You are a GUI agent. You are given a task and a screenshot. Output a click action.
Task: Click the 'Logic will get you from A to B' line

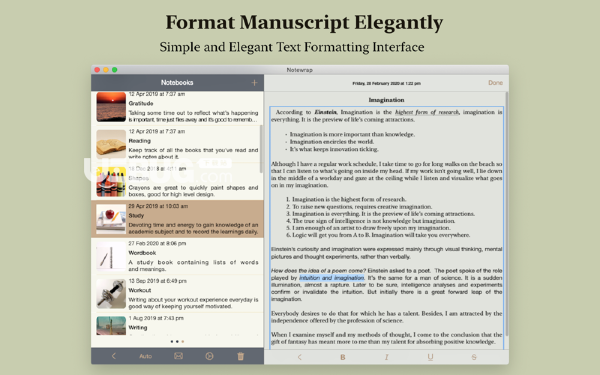point(381,235)
